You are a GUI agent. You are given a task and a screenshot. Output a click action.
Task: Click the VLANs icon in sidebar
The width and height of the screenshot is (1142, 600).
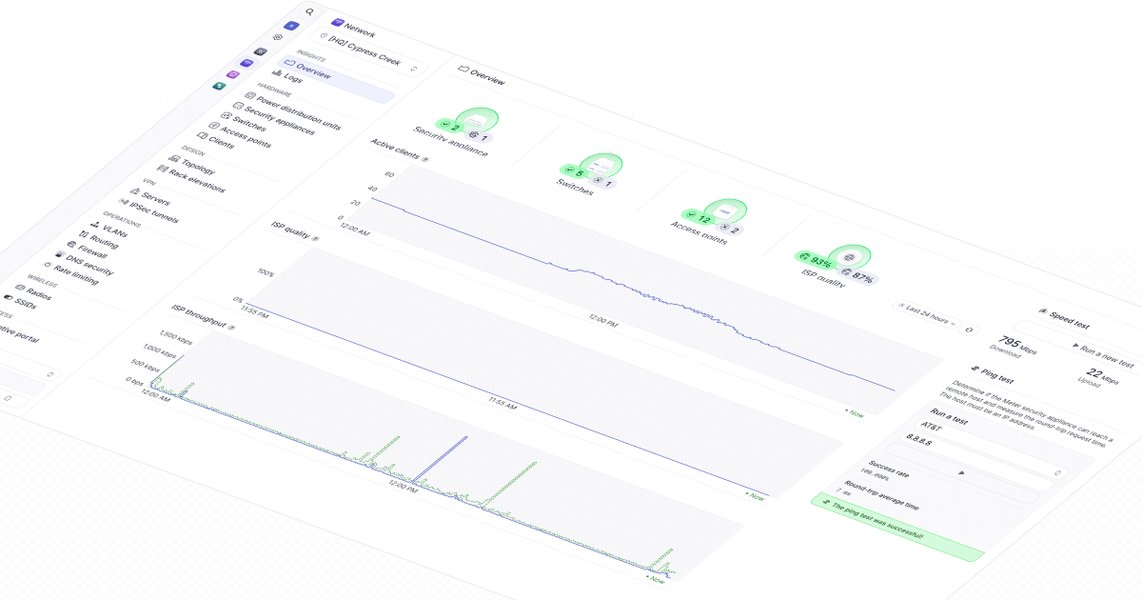[95, 224]
